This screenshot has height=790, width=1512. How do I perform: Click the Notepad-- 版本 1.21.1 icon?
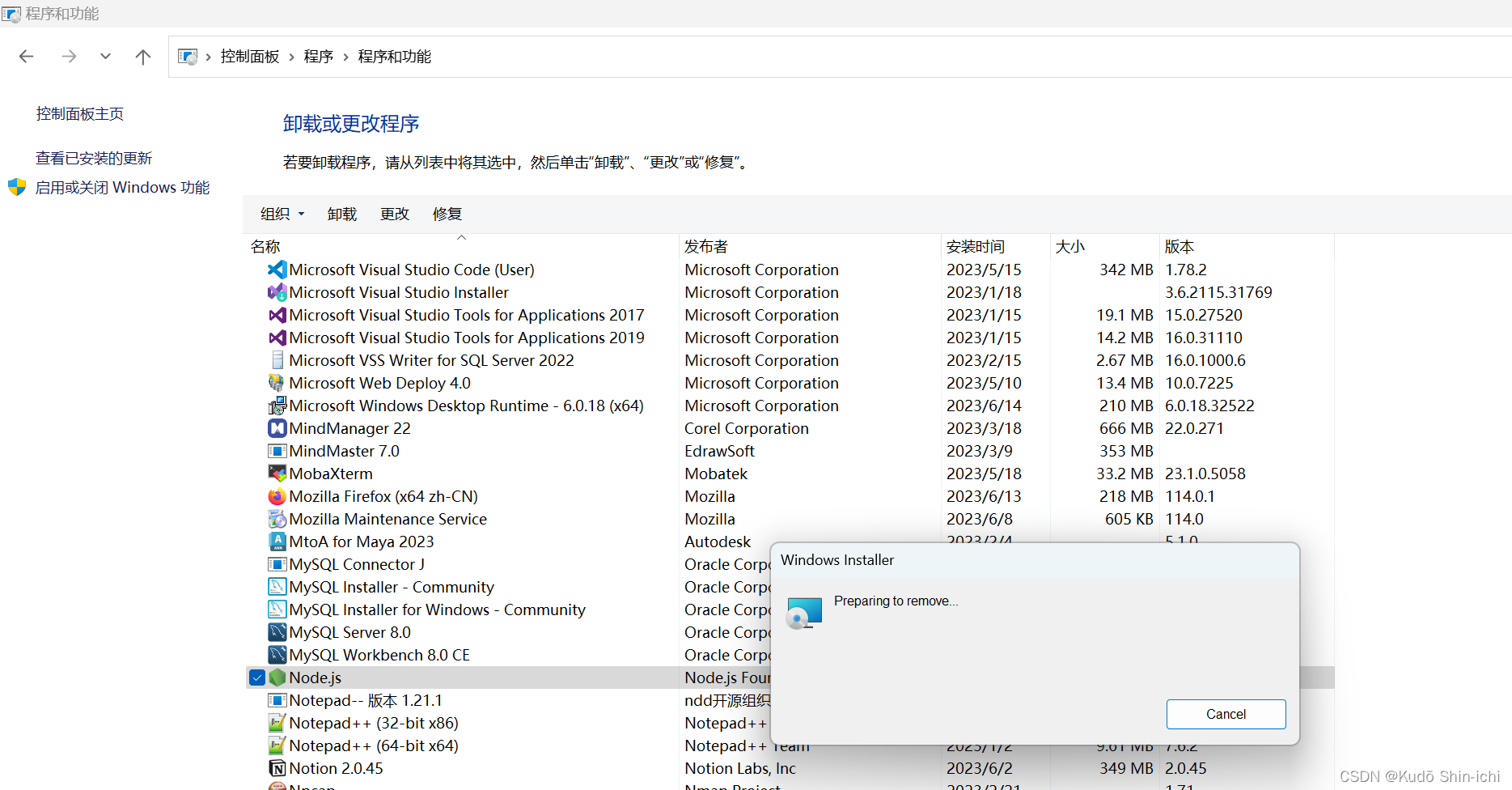click(277, 700)
